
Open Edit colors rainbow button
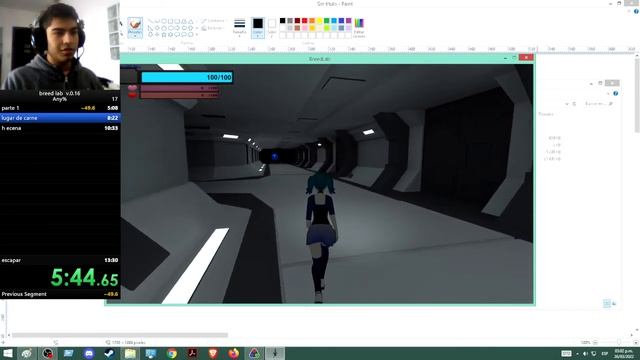359,27
